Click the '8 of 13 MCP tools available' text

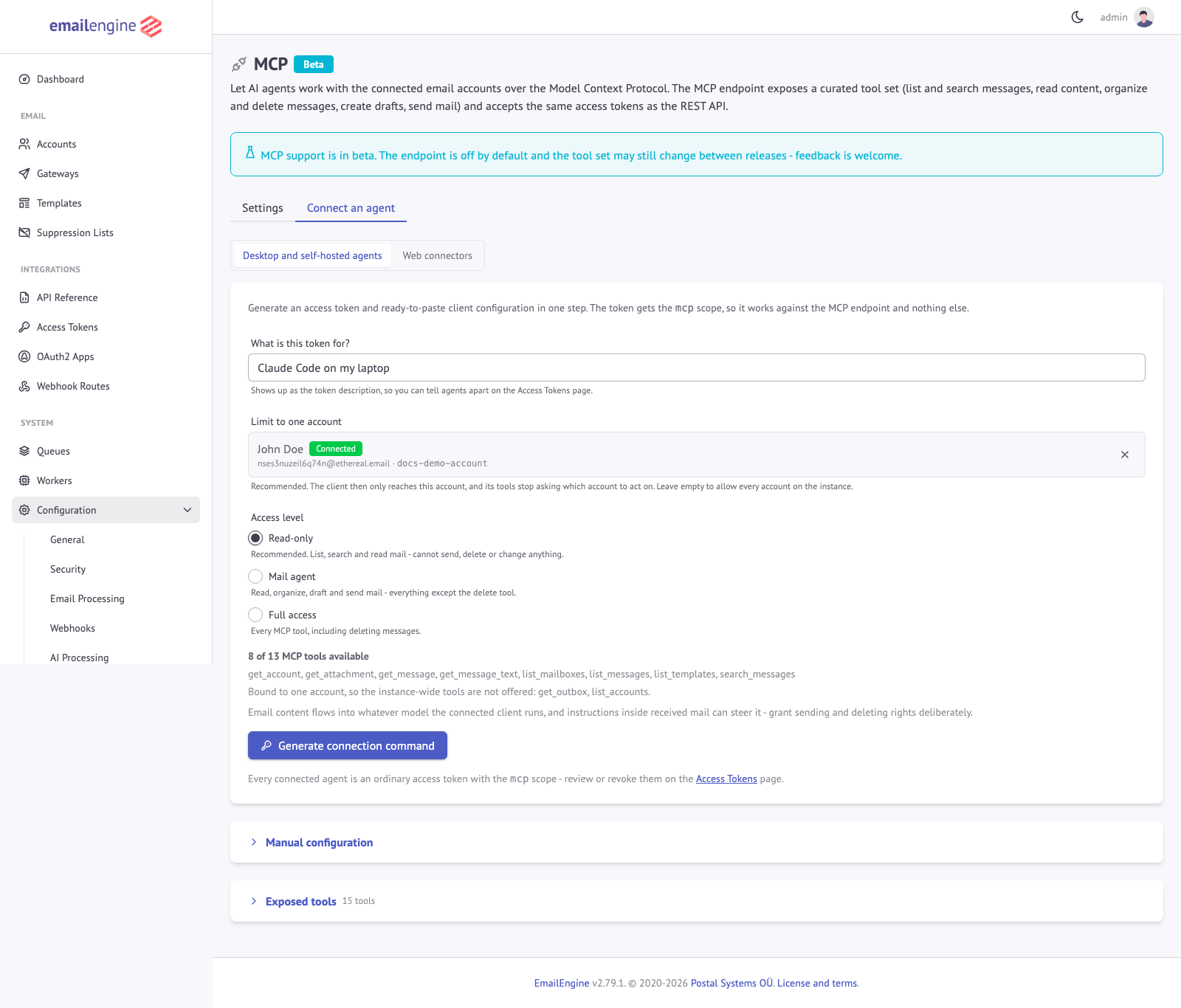tap(309, 656)
